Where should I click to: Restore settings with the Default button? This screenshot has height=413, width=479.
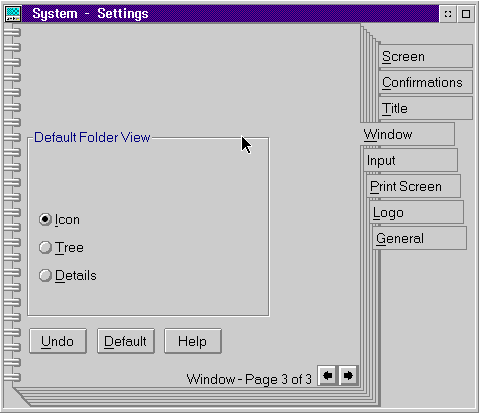tap(126, 341)
